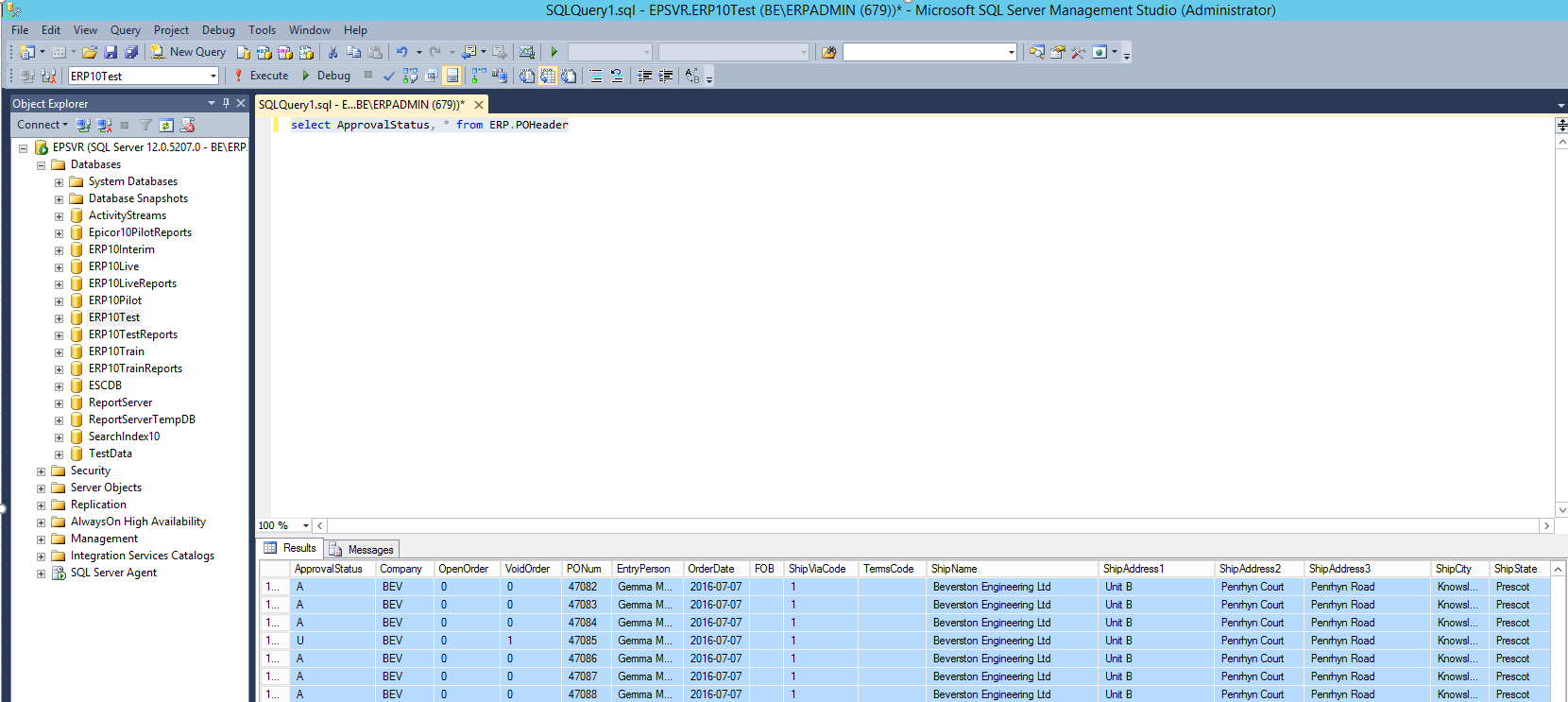This screenshot has width=1568, height=702.
Task: Collapse the EPSVR server node
Action: 23,148
